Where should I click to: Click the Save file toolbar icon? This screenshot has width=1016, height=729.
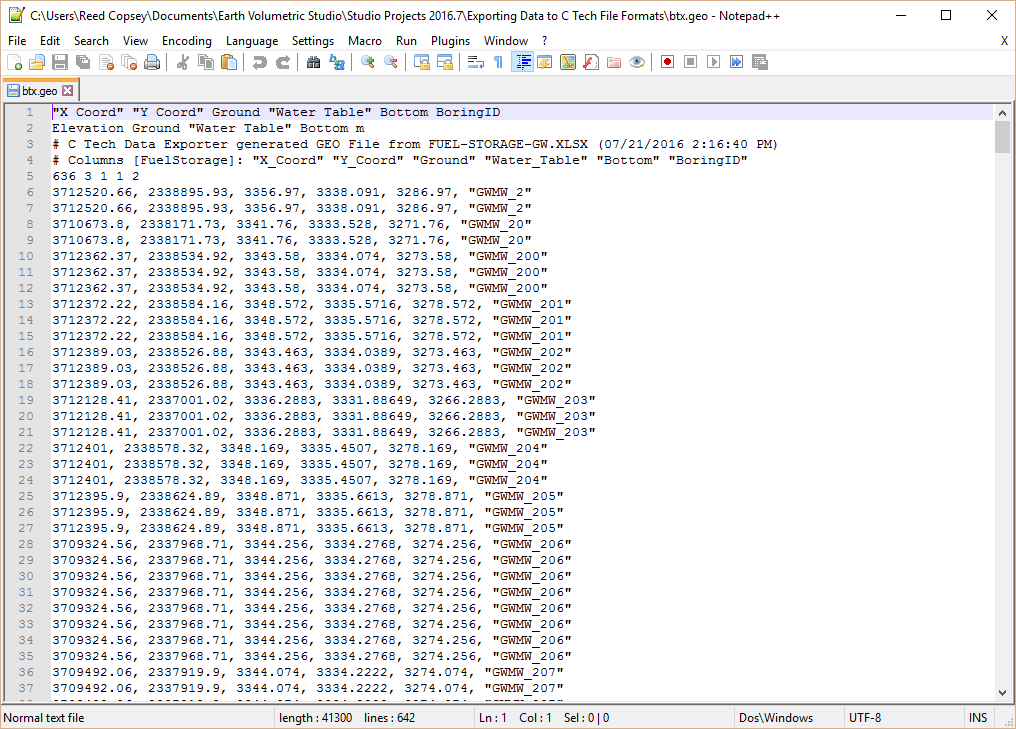60,62
